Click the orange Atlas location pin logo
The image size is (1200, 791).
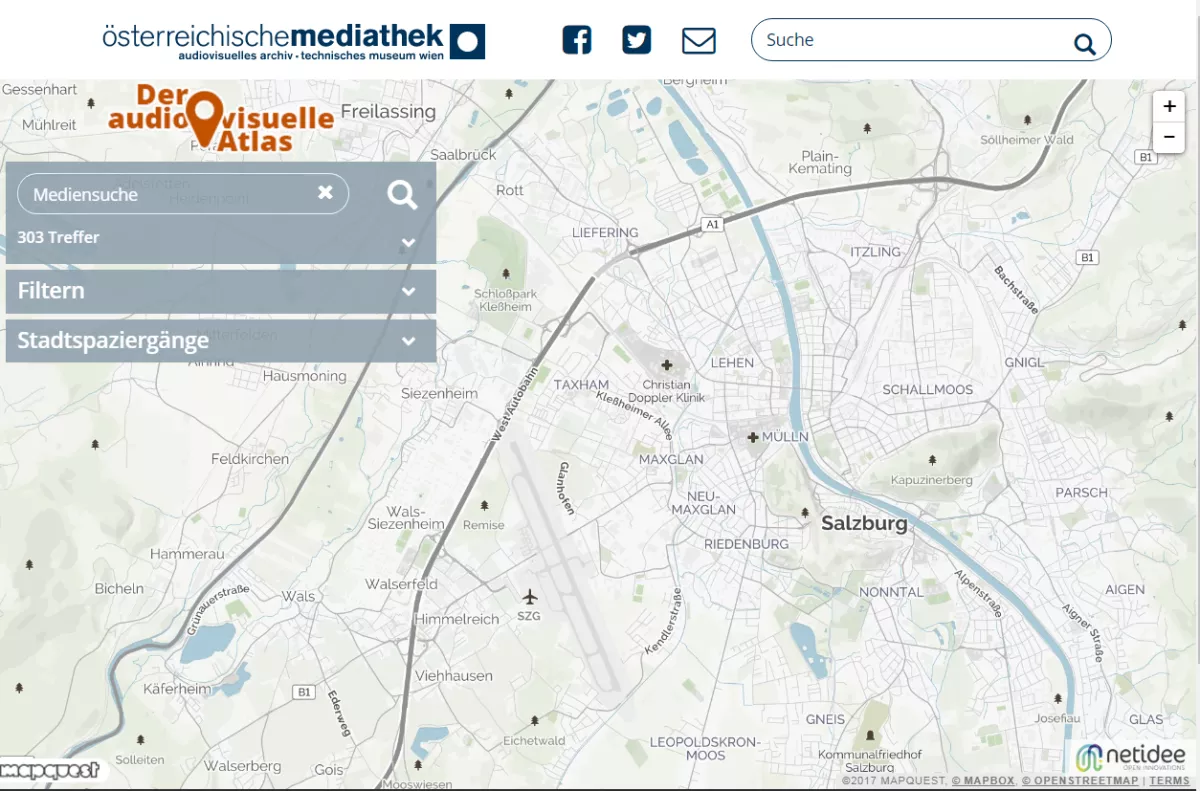click(x=206, y=117)
